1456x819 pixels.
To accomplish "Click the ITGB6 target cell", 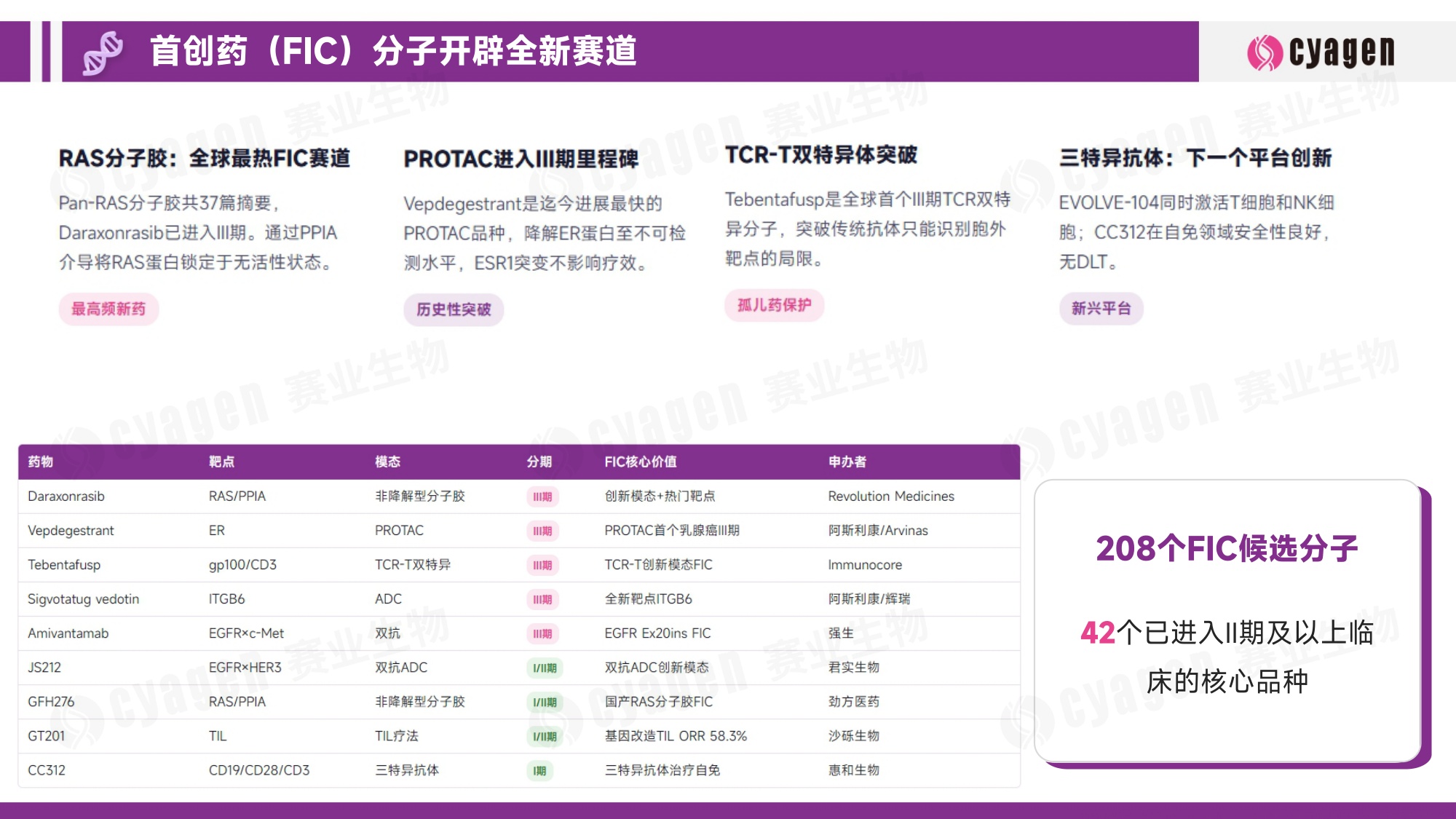I will pos(226,599).
